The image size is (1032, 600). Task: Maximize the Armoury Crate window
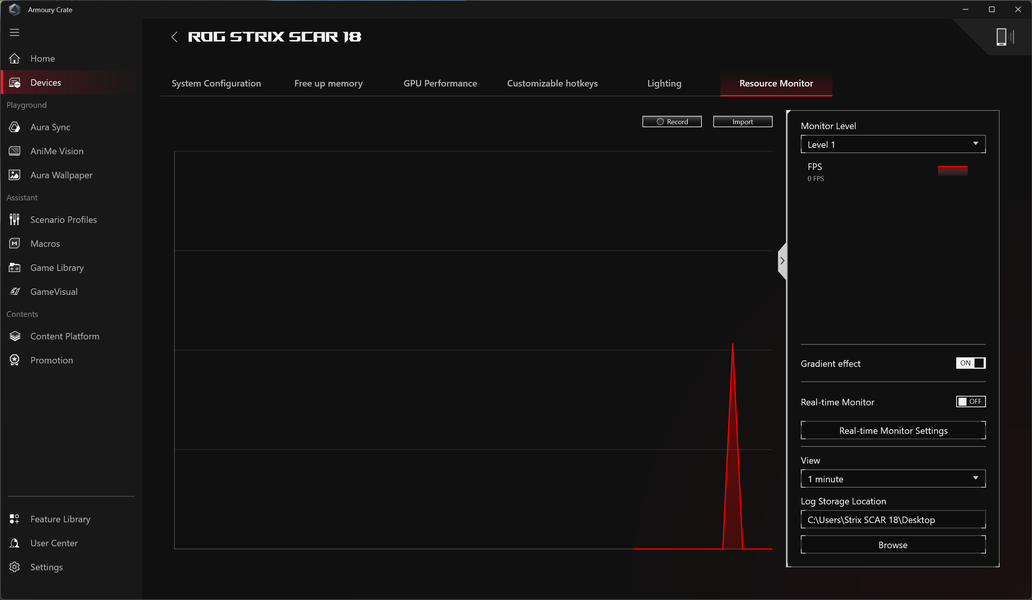point(992,9)
